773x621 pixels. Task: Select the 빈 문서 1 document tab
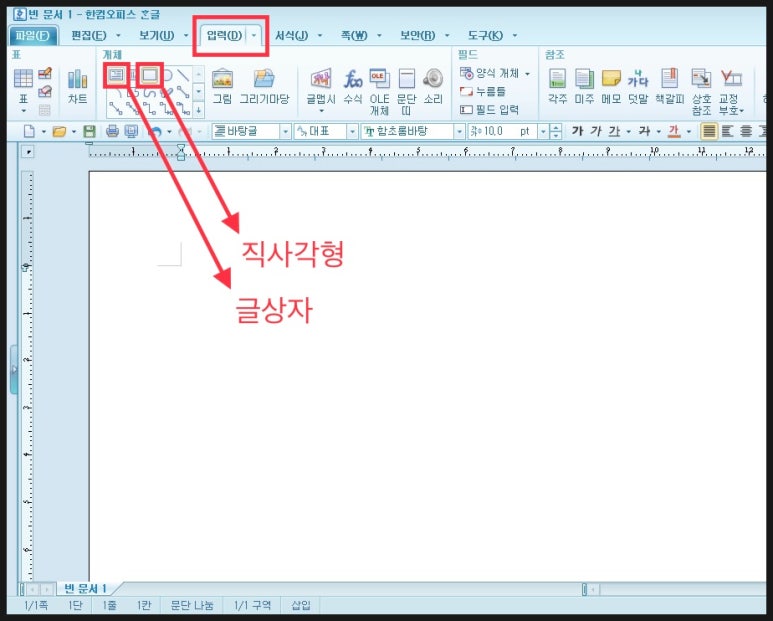(x=85, y=588)
